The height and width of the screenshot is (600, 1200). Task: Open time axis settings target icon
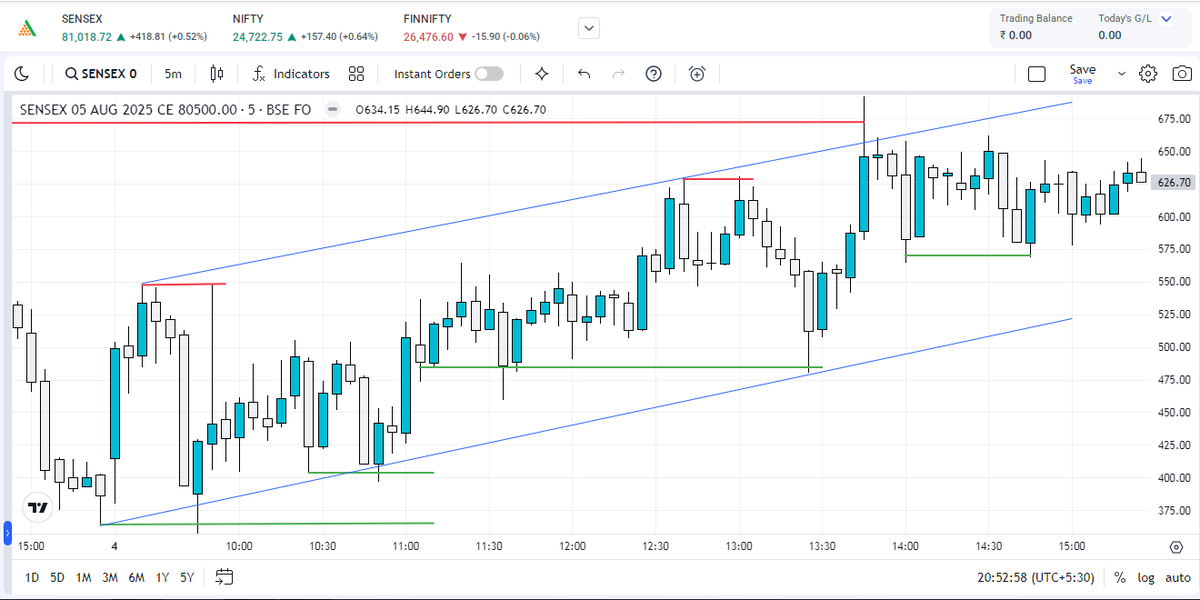click(1176, 547)
